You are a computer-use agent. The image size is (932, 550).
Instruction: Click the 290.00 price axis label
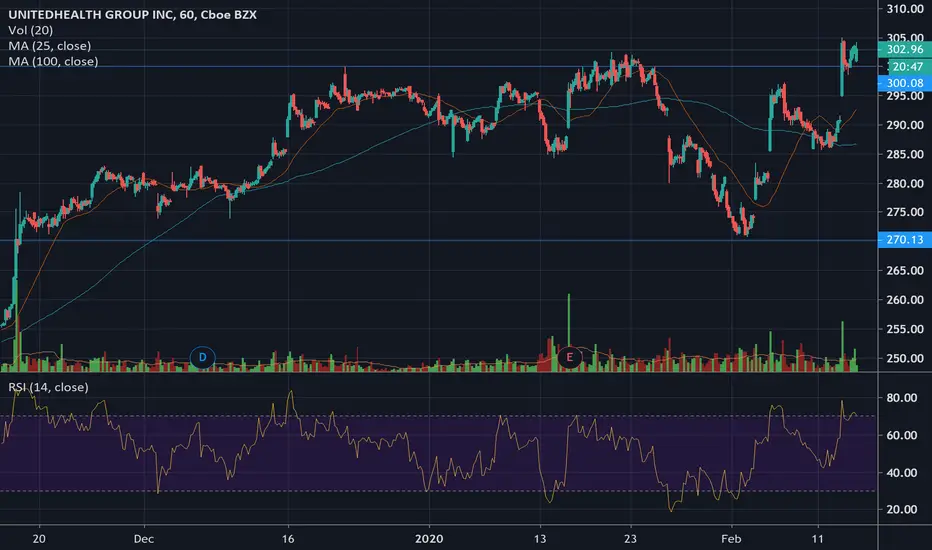tap(905, 125)
